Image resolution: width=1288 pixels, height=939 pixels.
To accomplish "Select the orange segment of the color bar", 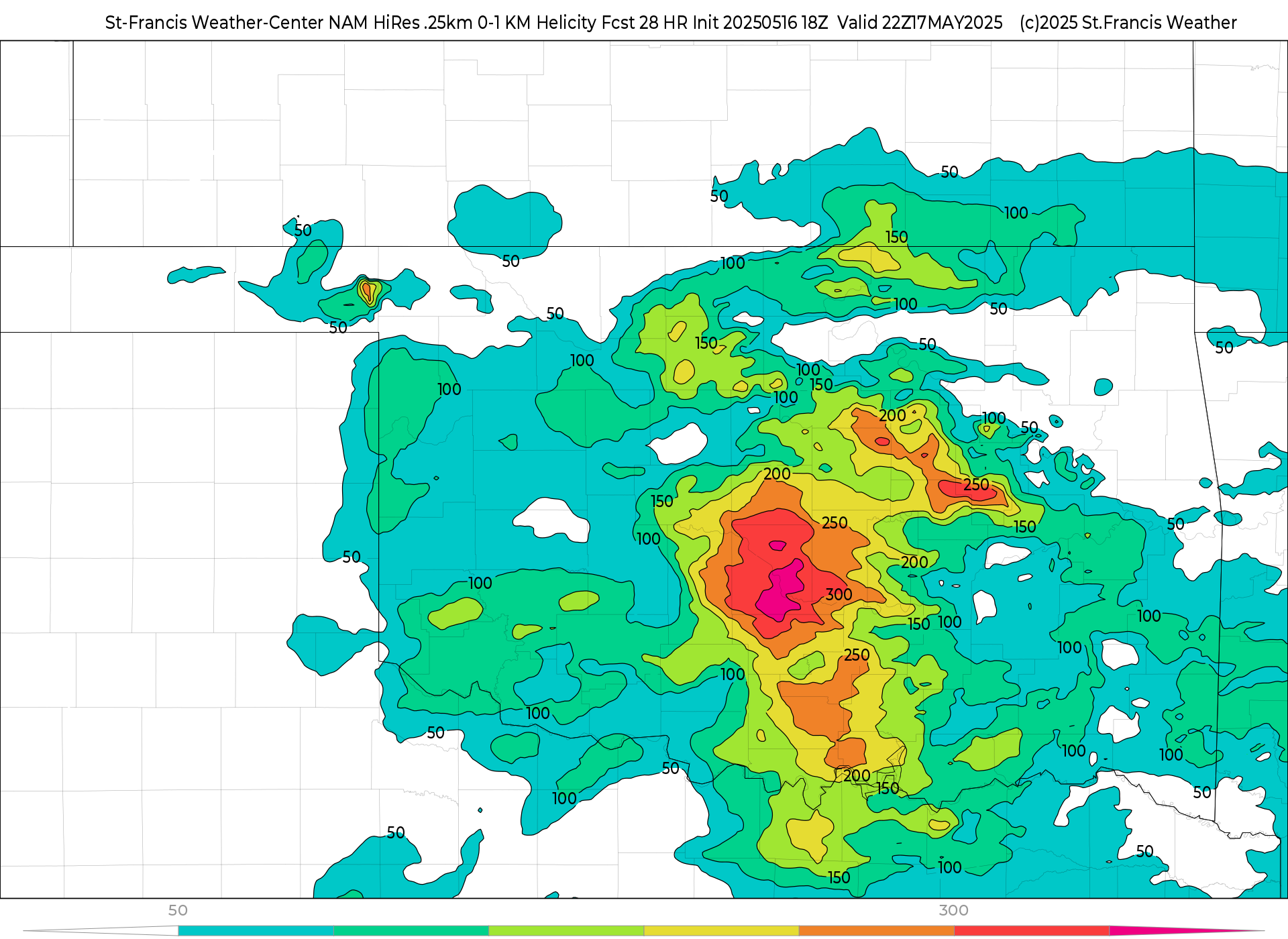I will (x=876, y=931).
